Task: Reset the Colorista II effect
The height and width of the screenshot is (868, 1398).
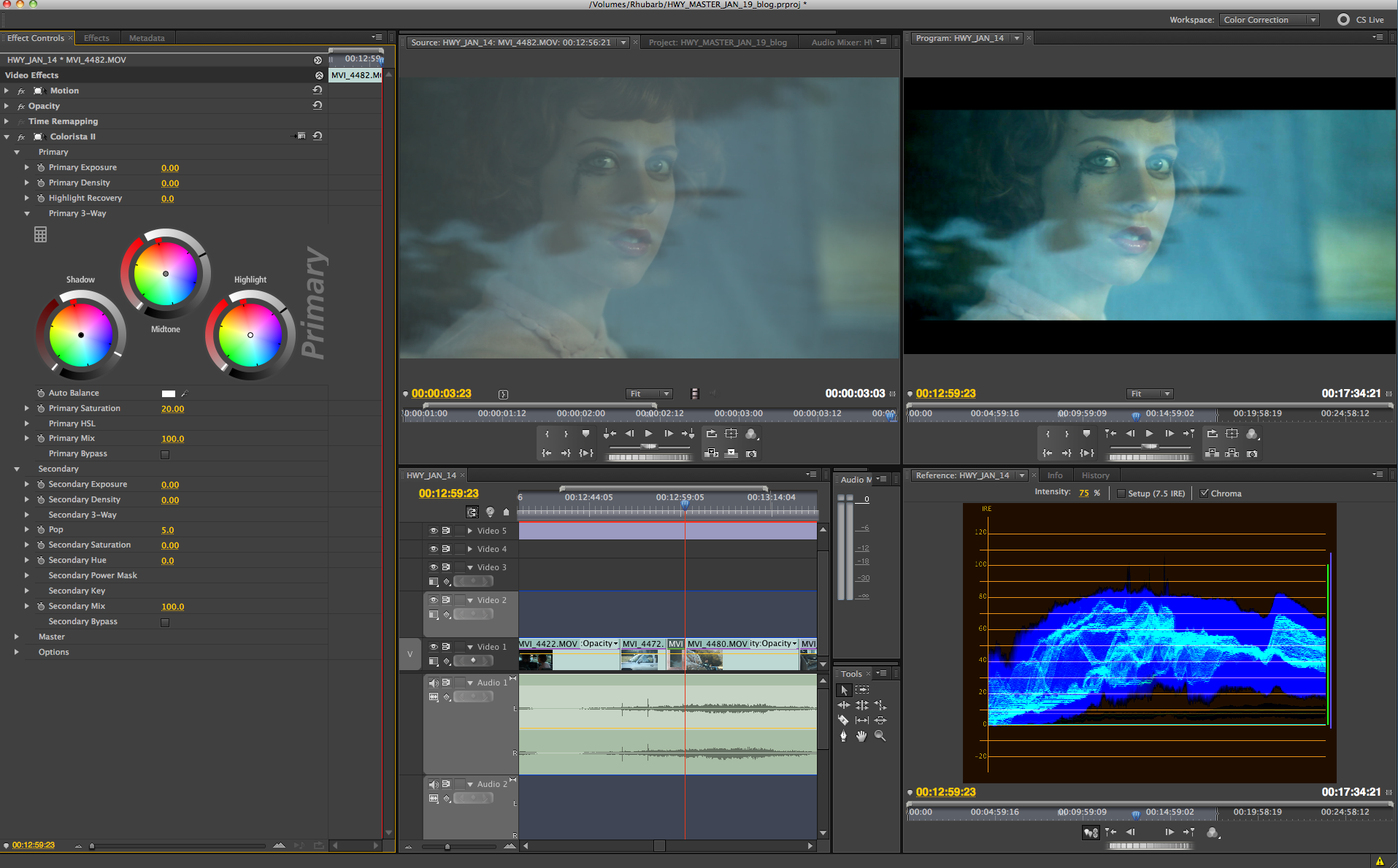Action: pos(318,136)
